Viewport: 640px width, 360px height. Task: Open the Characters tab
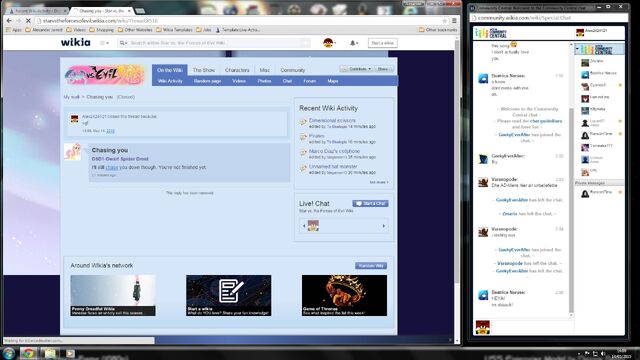(x=237, y=70)
